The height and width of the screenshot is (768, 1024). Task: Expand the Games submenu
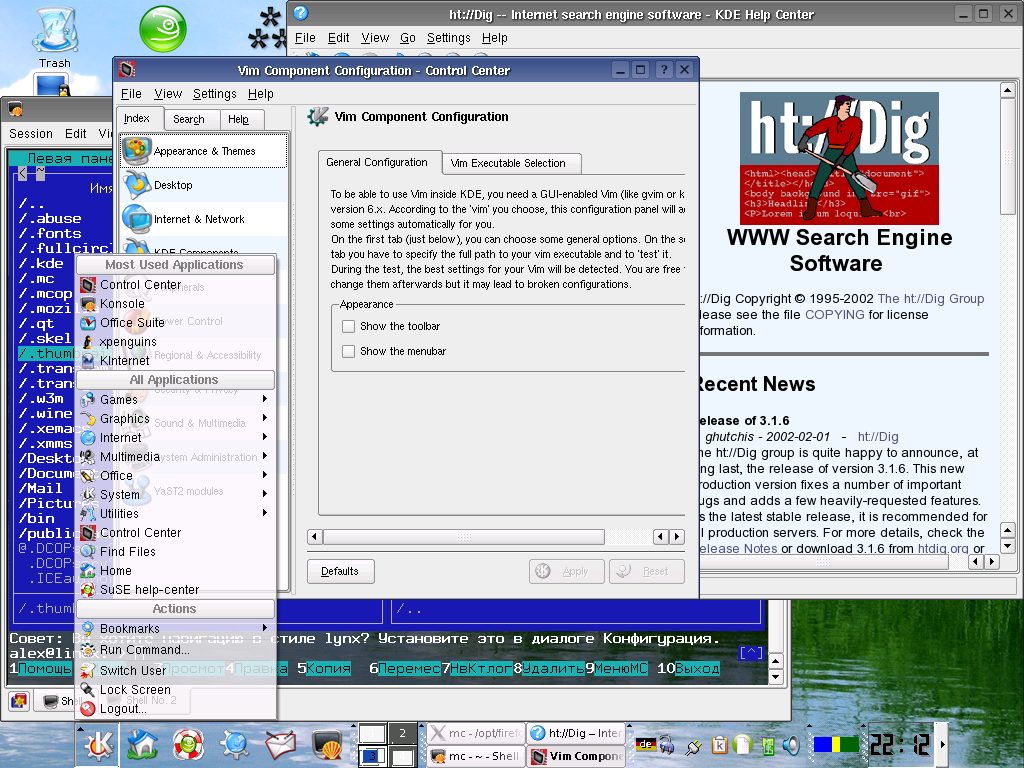(x=176, y=399)
